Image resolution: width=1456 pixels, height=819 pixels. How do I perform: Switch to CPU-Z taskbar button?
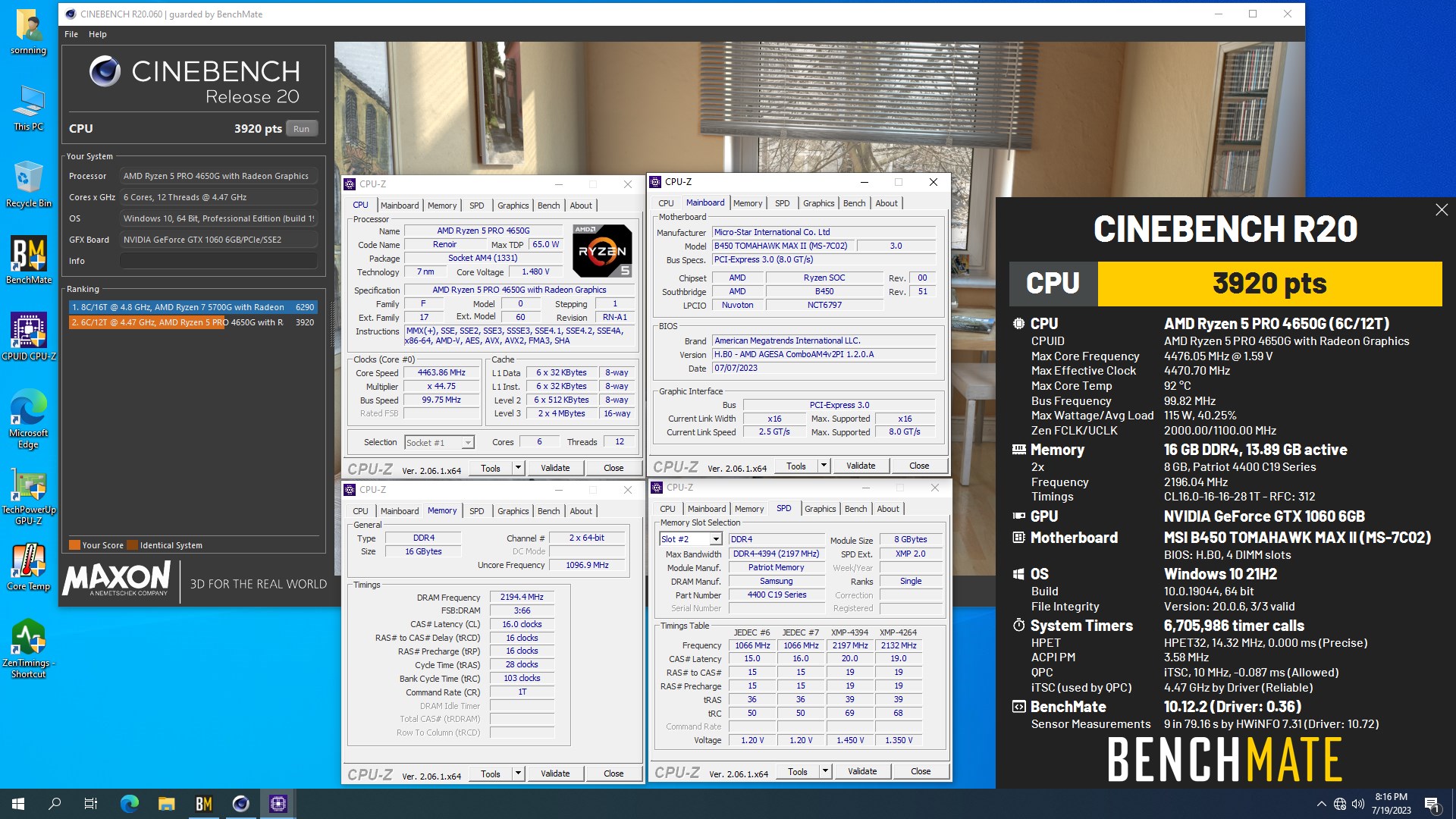[278, 804]
